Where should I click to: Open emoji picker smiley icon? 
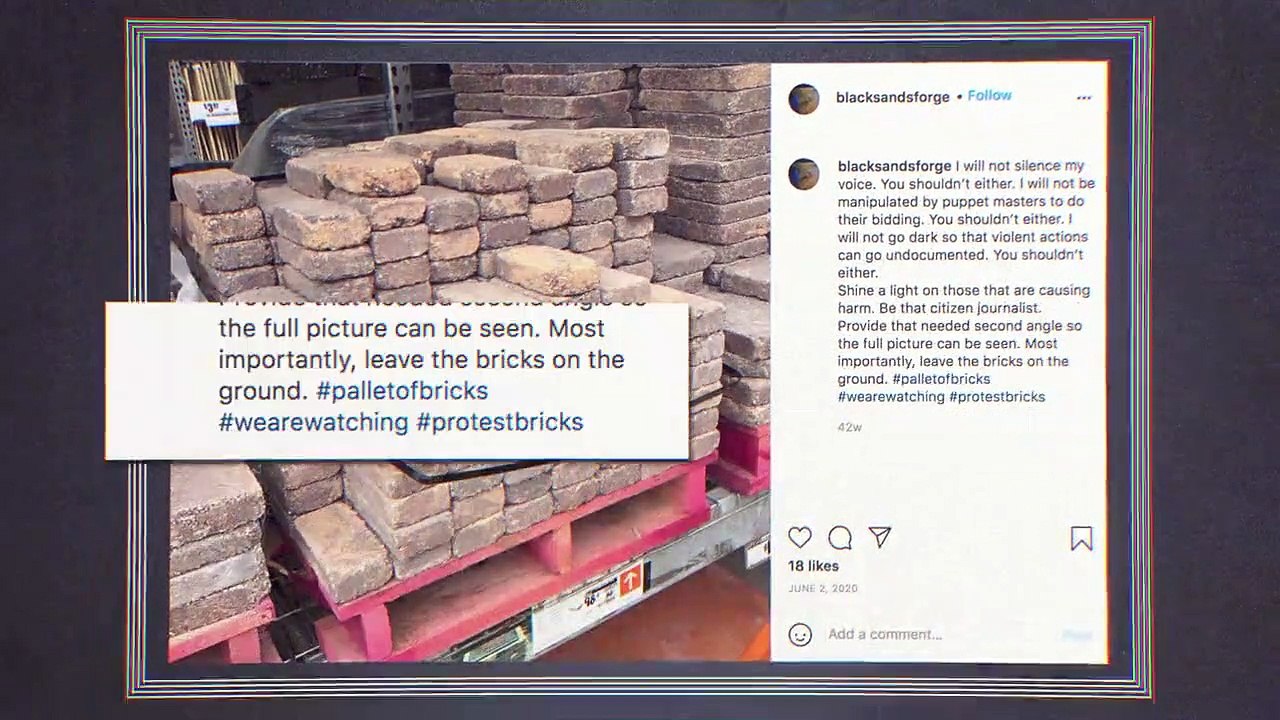point(800,634)
